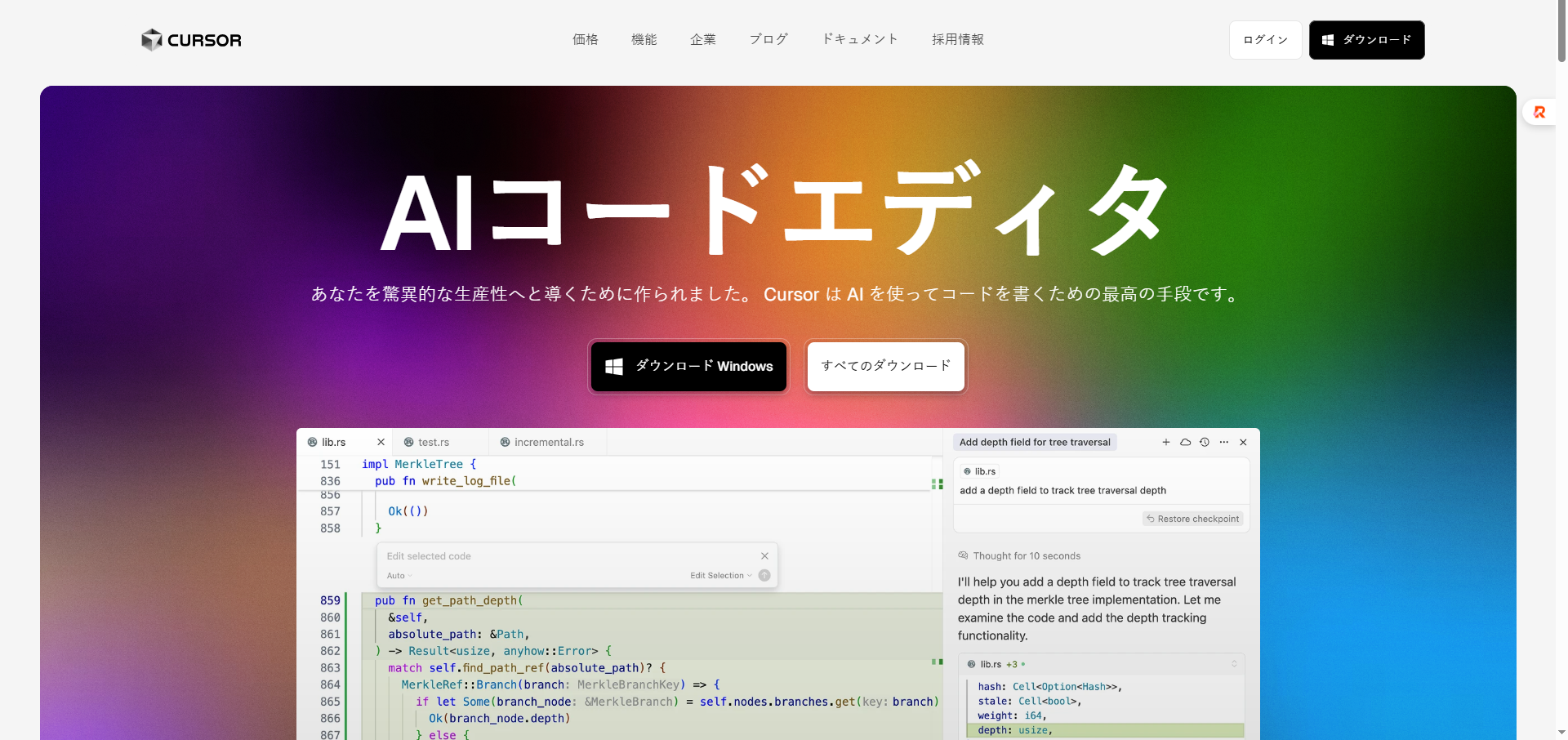The width and height of the screenshot is (1568, 740).
Task: Click the 'impl MerkleTree {' code line
Action: pos(419,464)
